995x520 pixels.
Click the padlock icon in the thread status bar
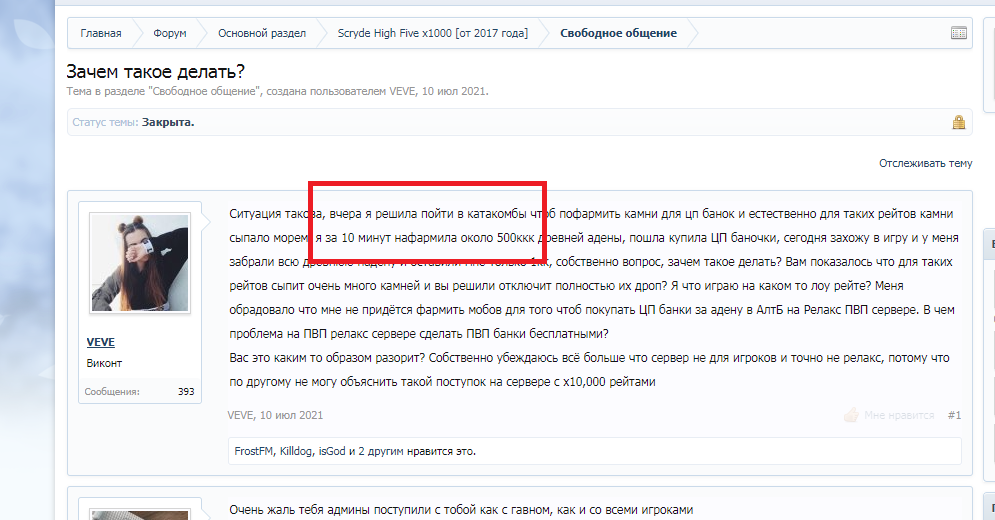pyautogui.click(x=958, y=123)
